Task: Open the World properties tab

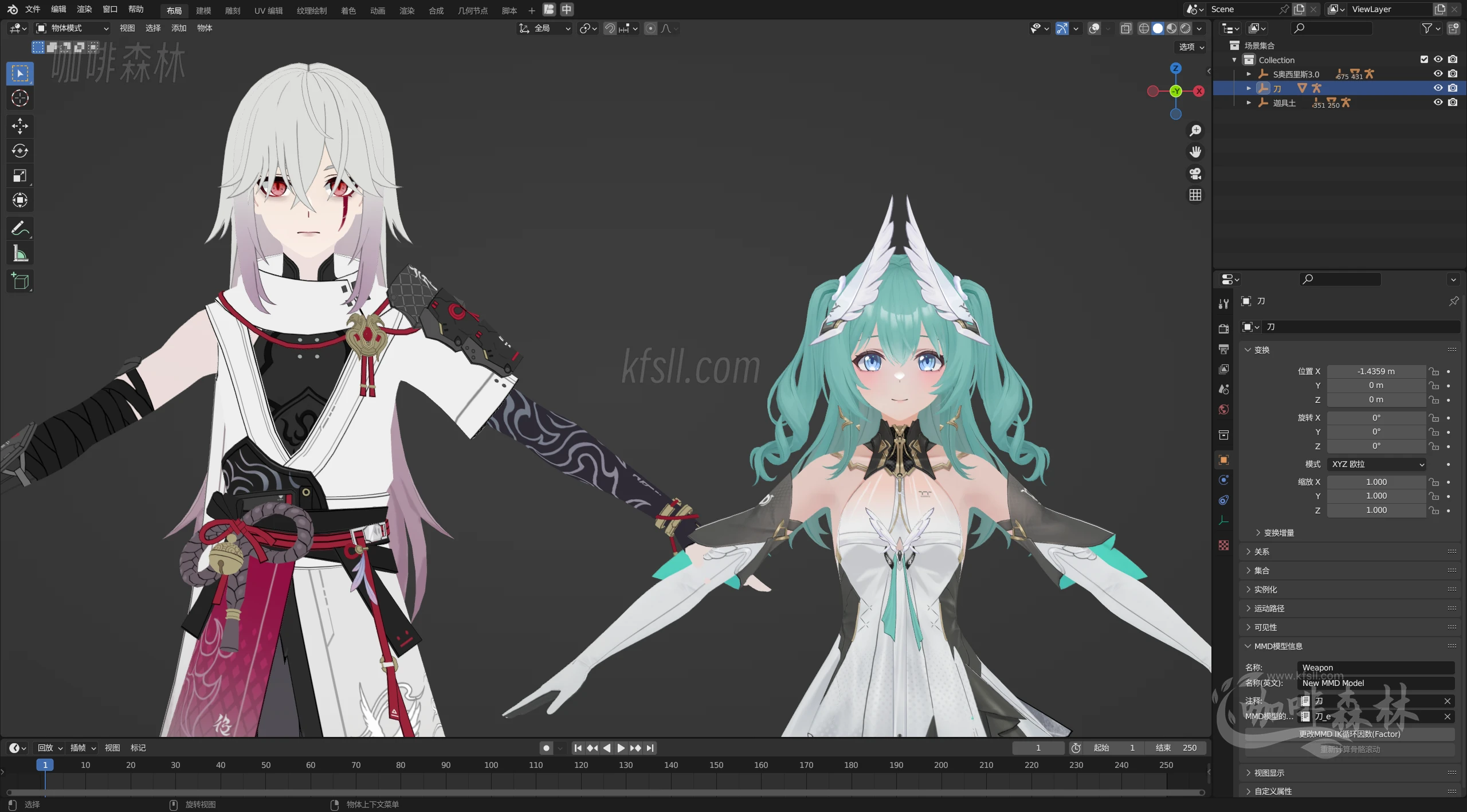Action: [x=1223, y=409]
